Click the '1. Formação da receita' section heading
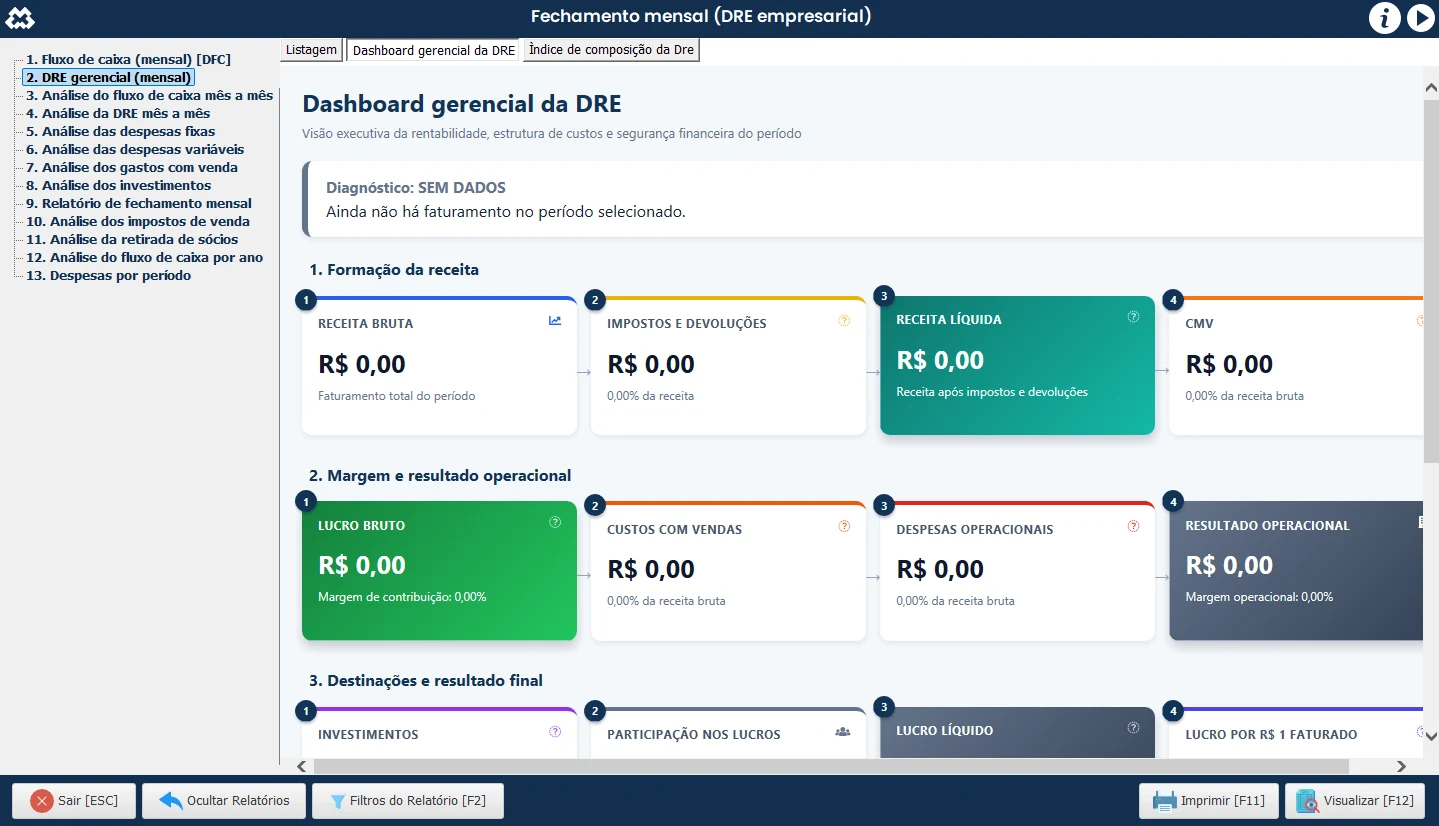The width and height of the screenshot is (1439, 826). coord(394,270)
